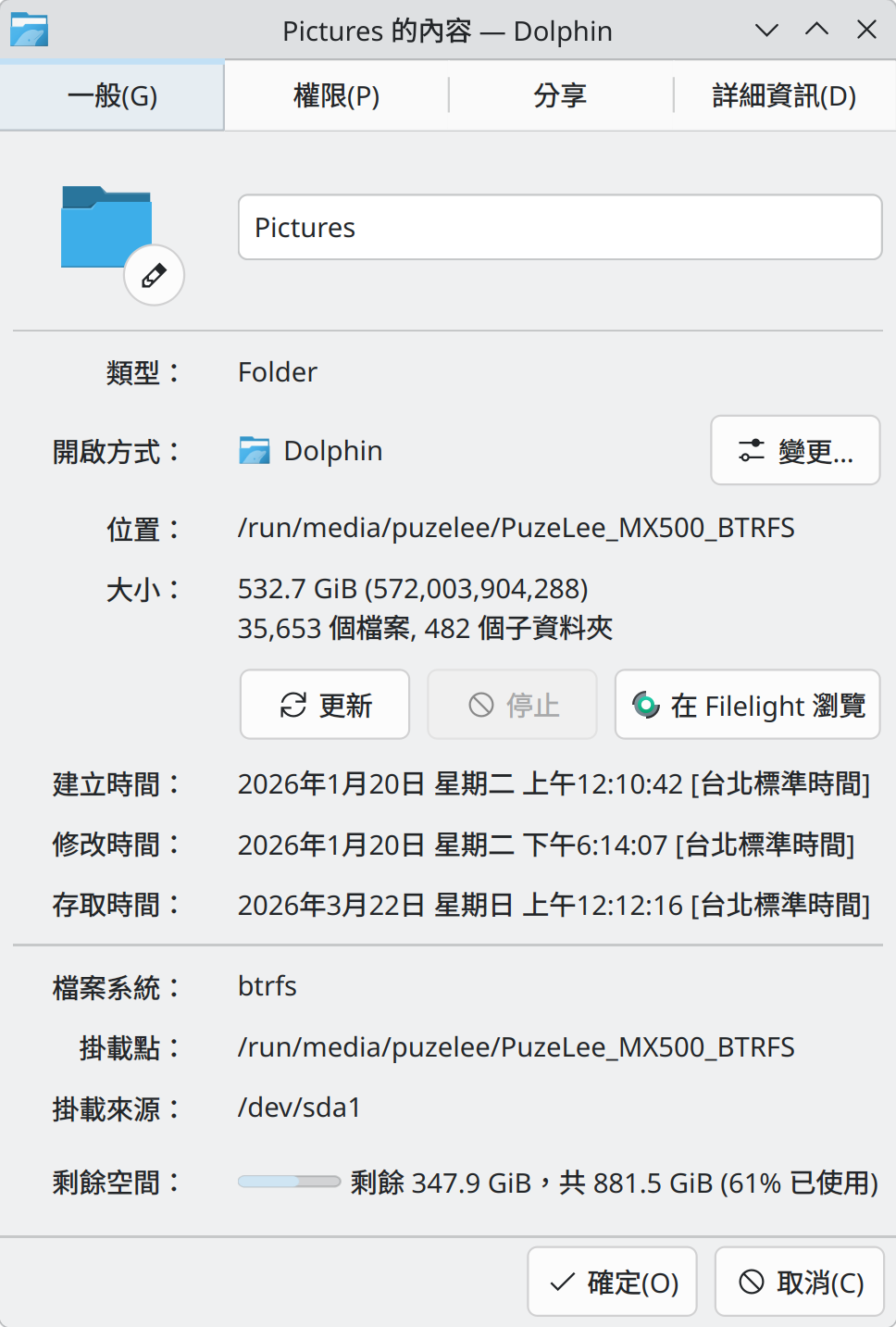The width and height of the screenshot is (896, 1327).
Task: Click the sliders icon on 變更 button
Action: pyautogui.click(x=751, y=451)
